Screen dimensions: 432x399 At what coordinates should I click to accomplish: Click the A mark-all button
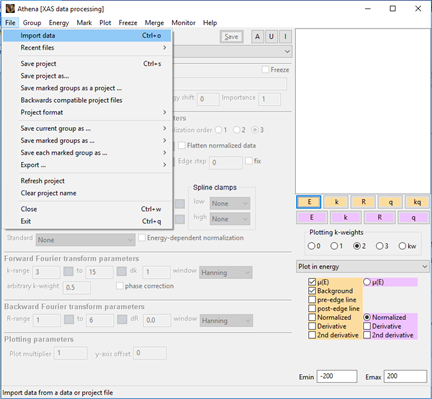pyautogui.click(x=257, y=37)
